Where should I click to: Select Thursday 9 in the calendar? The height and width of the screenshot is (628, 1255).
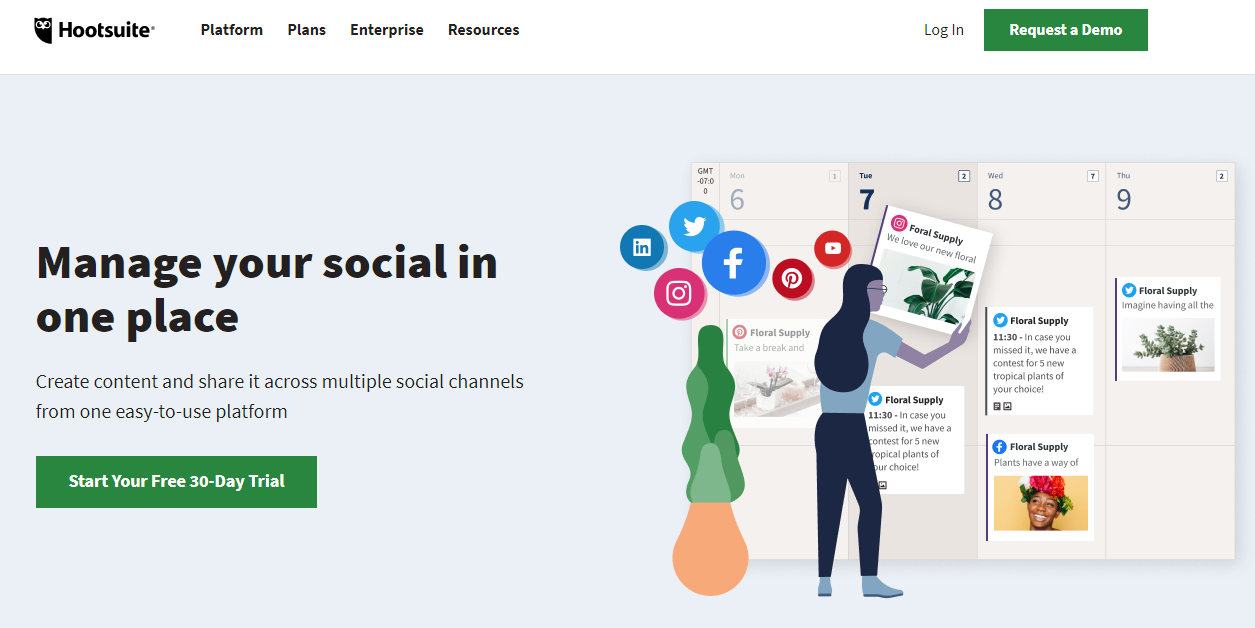click(1124, 200)
